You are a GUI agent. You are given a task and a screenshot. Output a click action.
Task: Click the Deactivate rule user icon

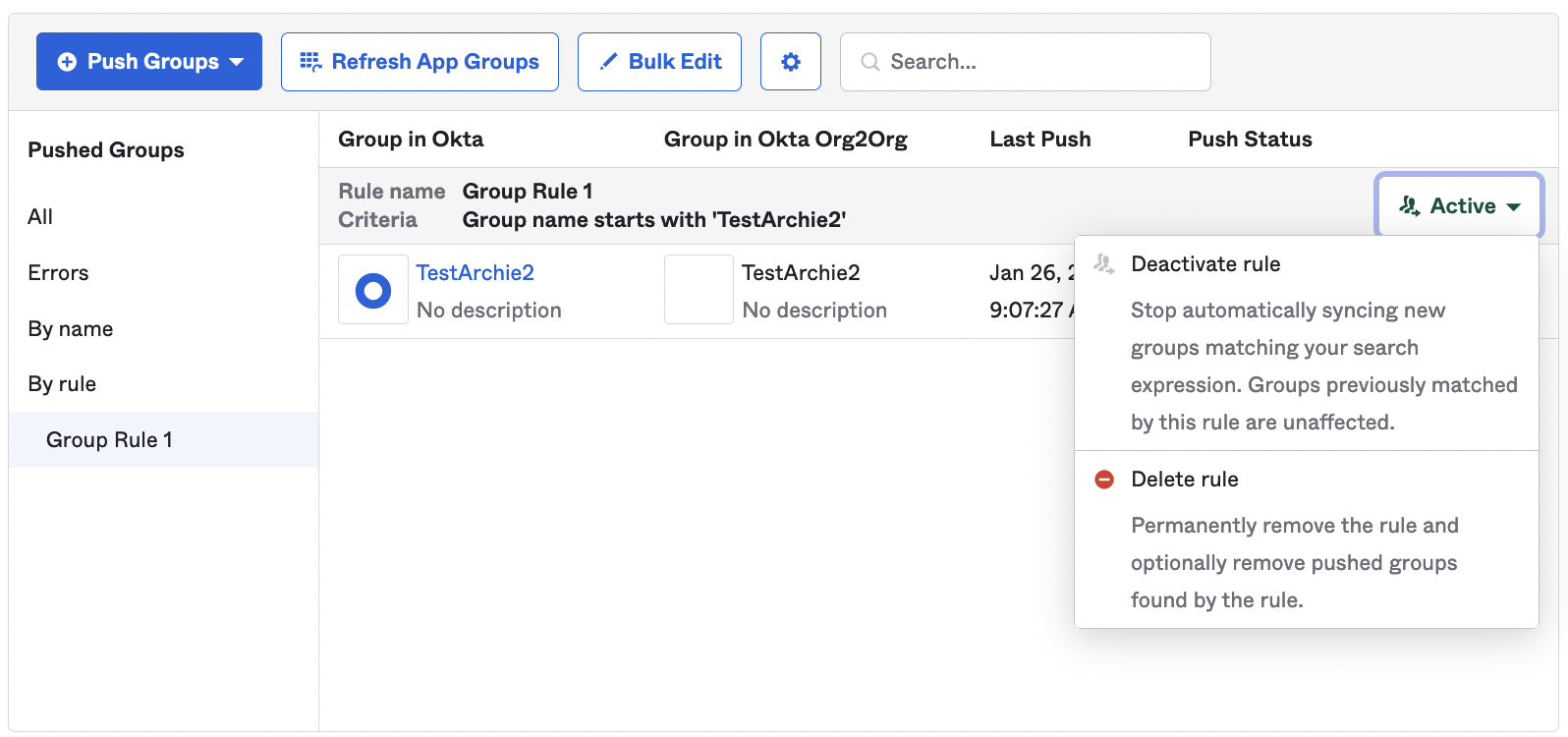coord(1104,264)
